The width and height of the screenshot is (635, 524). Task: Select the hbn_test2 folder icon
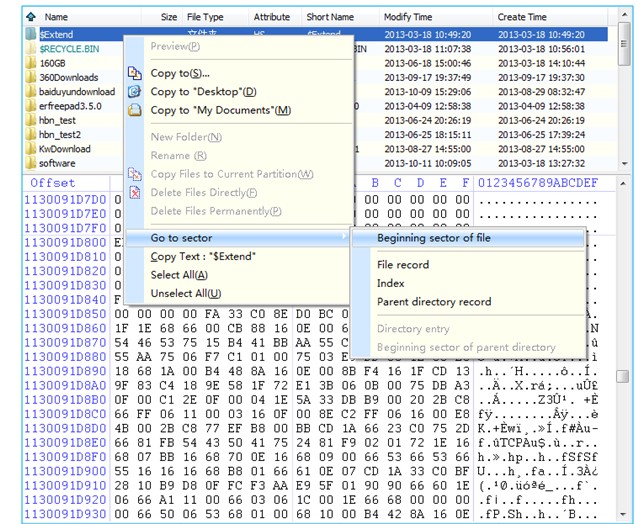[31, 134]
